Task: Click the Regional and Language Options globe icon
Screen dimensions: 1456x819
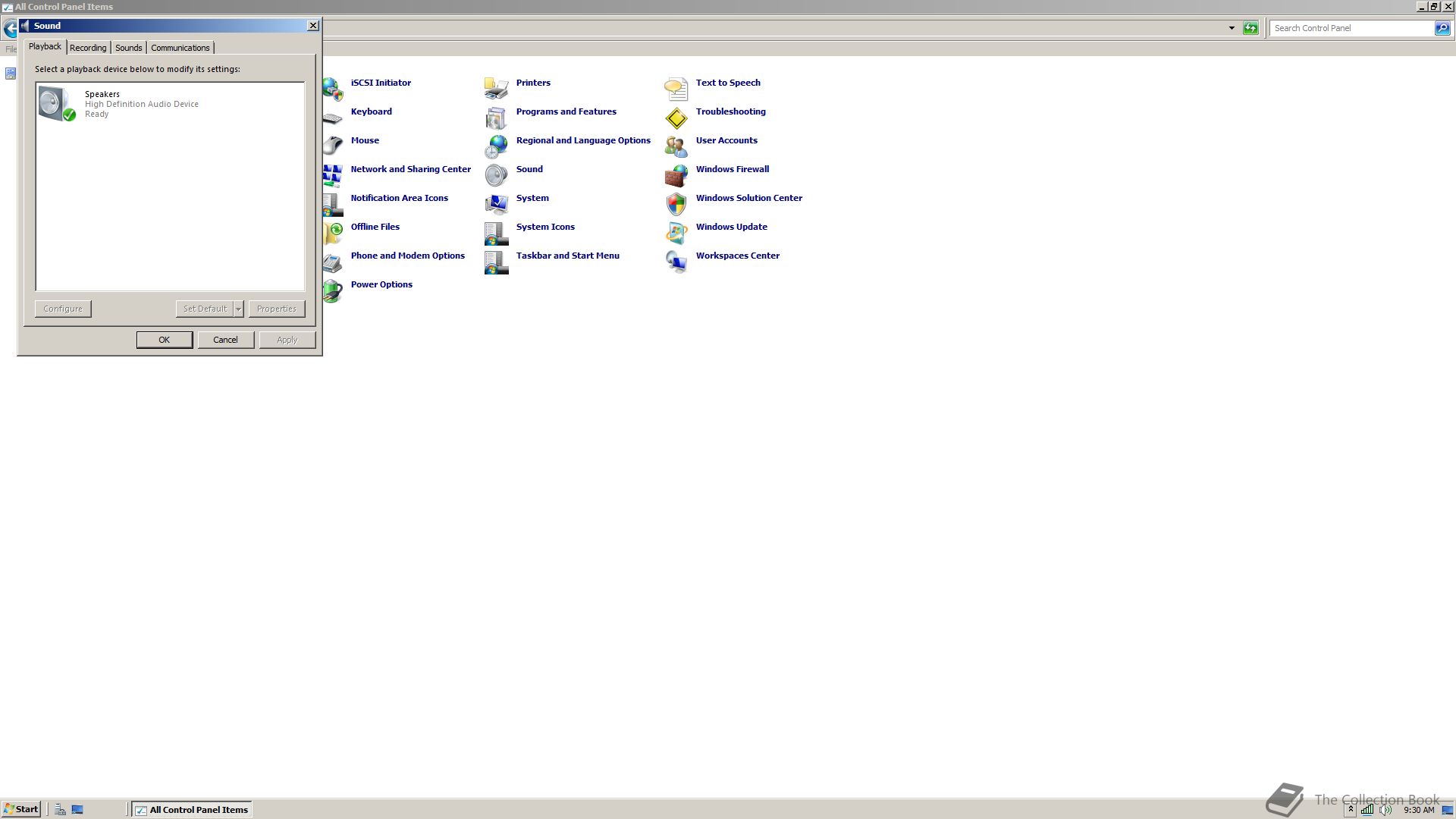Action: click(497, 146)
